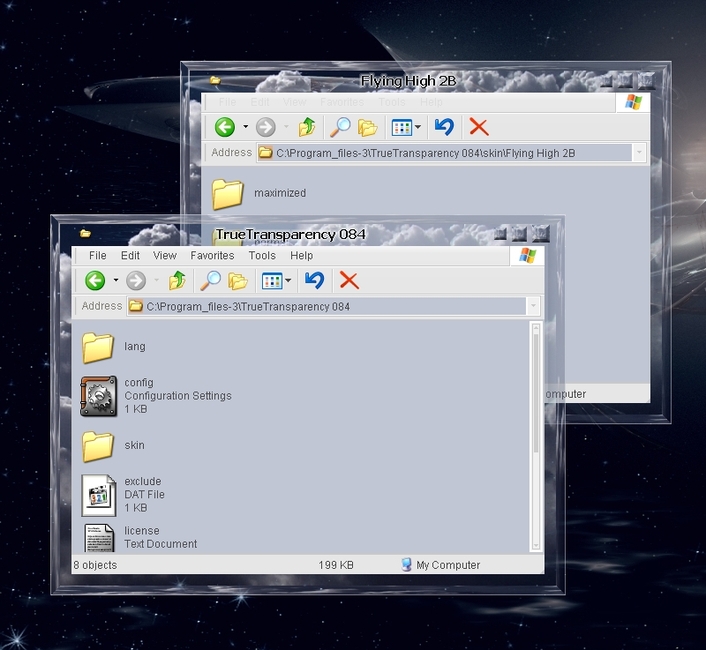Viewport: 706px width, 650px height.
Task: Toggle Folders pane in Flying High 2B window
Action: point(368,127)
